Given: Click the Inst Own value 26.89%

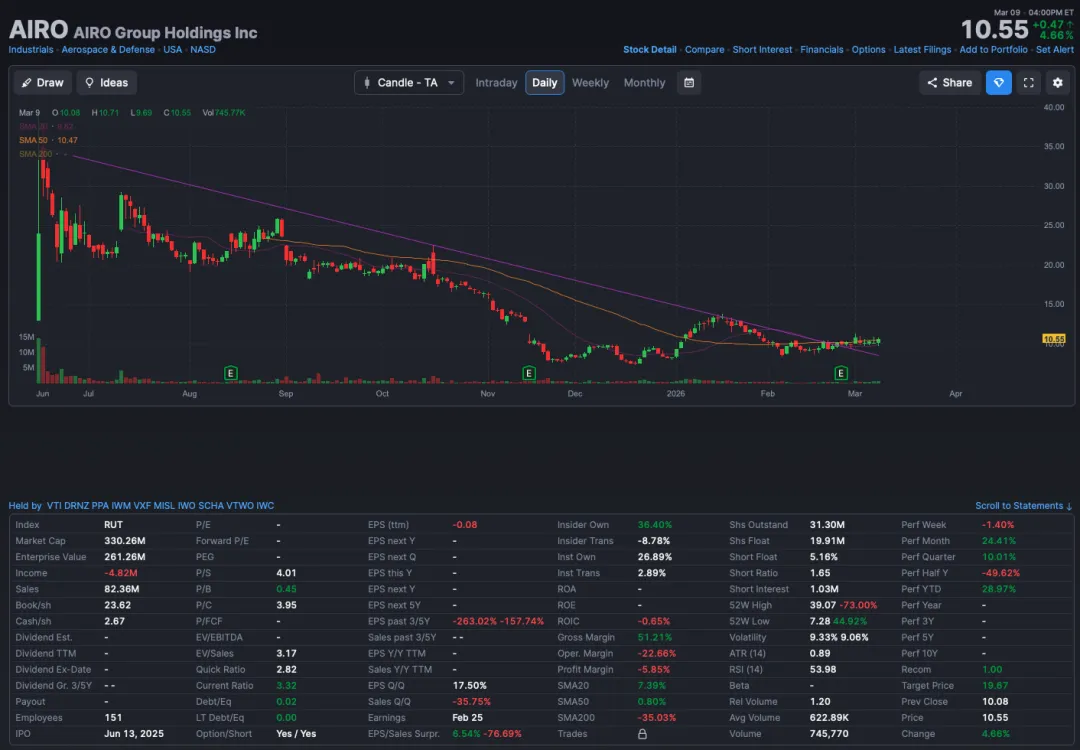Looking at the screenshot, I should pyautogui.click(x=654, y=557).
